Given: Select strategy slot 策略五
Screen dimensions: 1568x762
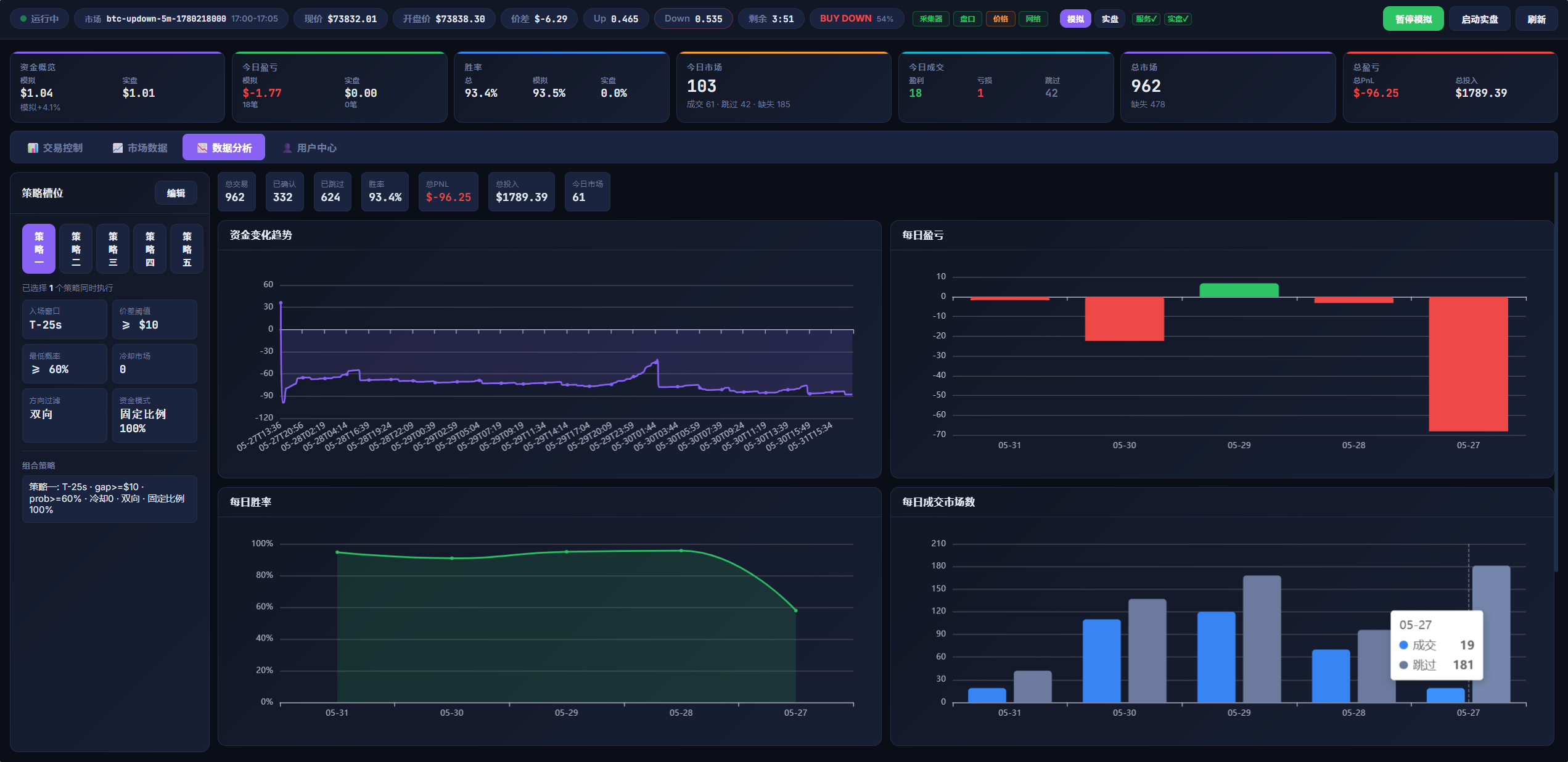Looking at the screenshot, I should click(x=187, y=248).
